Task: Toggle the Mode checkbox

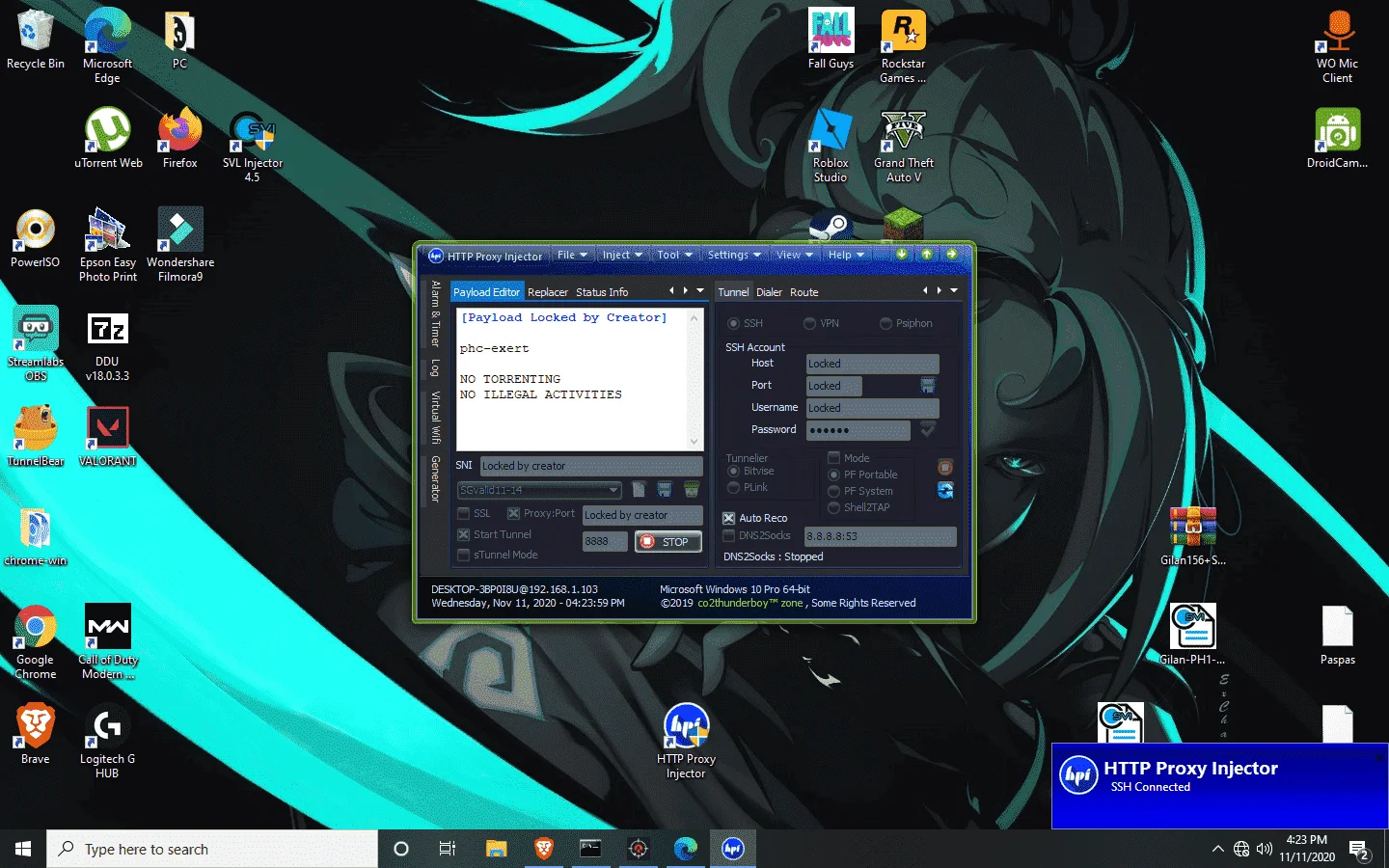Action: coord(834,458)
